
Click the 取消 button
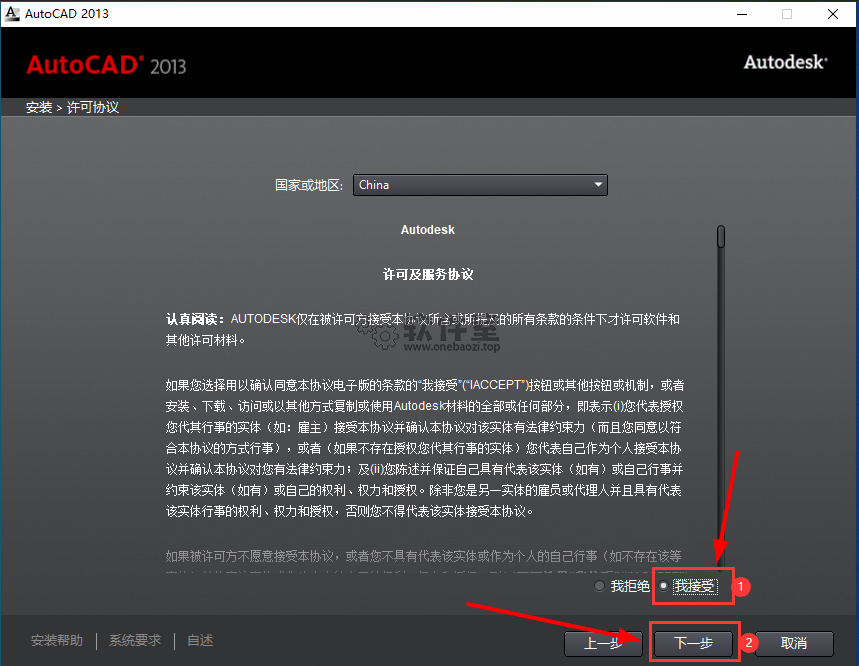point(794,643)
